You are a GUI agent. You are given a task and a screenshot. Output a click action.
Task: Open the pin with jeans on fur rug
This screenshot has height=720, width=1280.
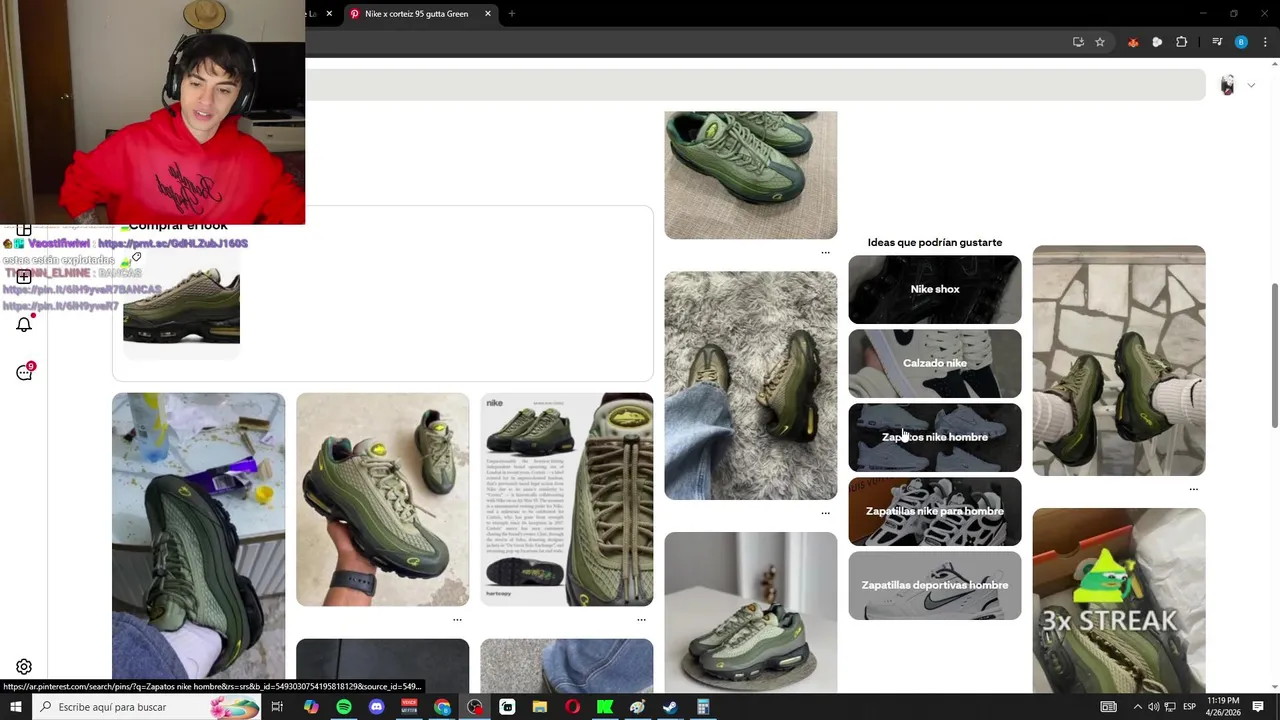pos(750,385)
